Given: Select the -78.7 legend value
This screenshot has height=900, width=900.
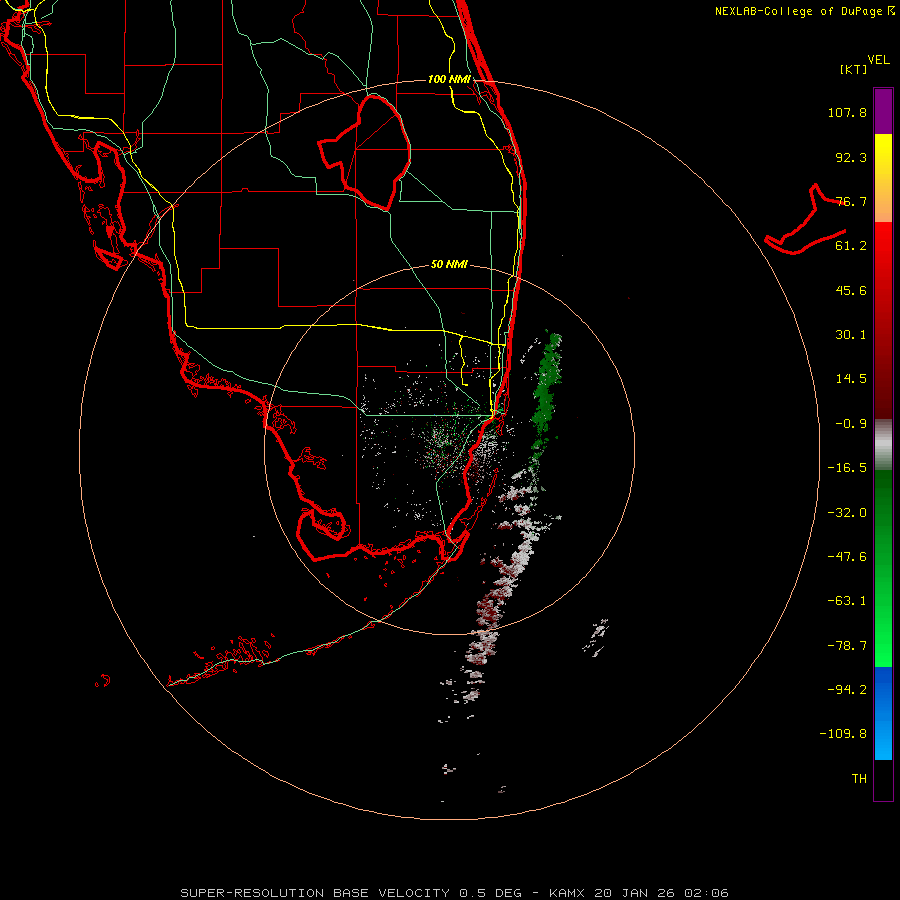Looking at the screenshot, I should pos(847,646).
